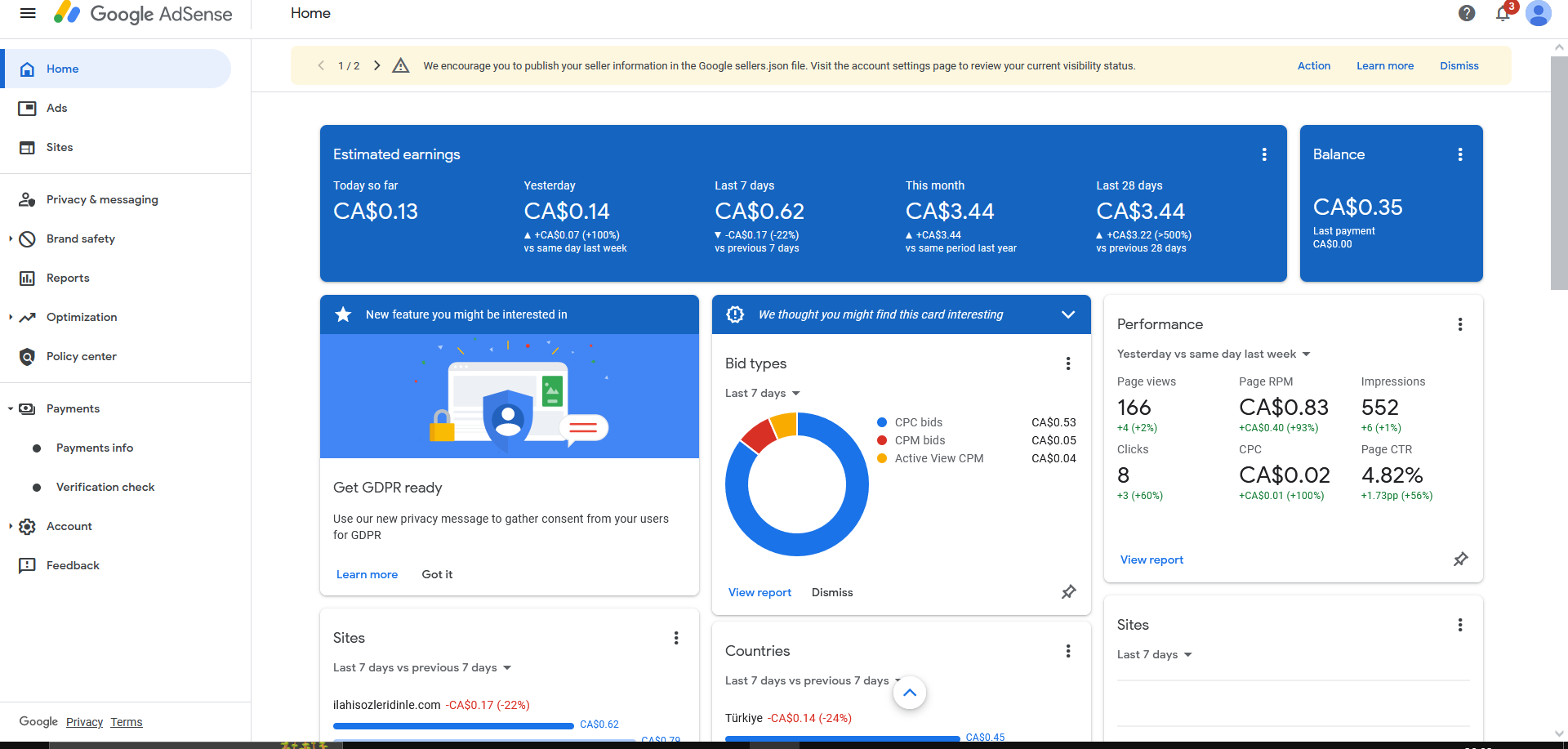Click the Policy center shield icon

[27, 356]
